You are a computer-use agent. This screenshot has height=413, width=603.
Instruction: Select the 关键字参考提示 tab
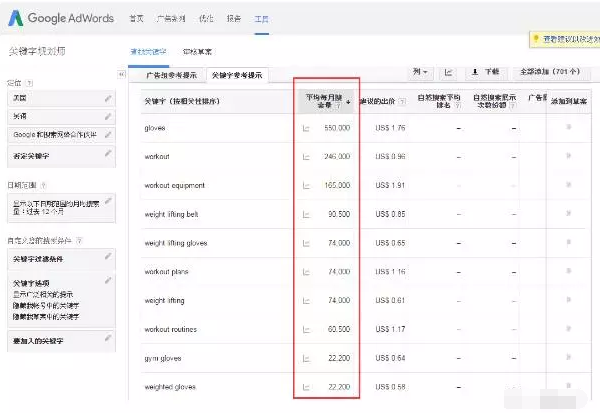click(238, 75)
